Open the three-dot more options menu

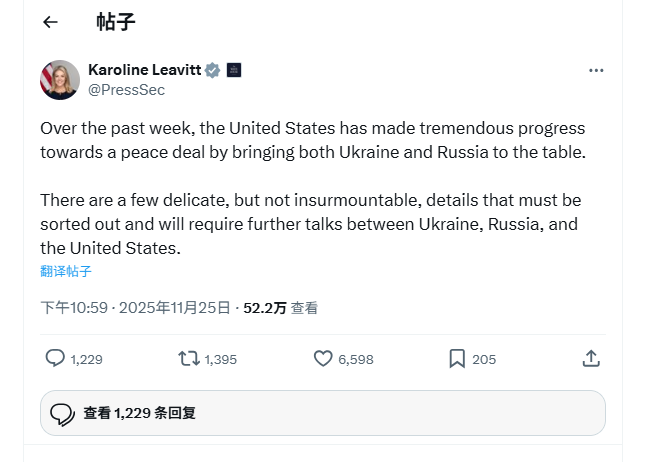[x=596, y=70]
